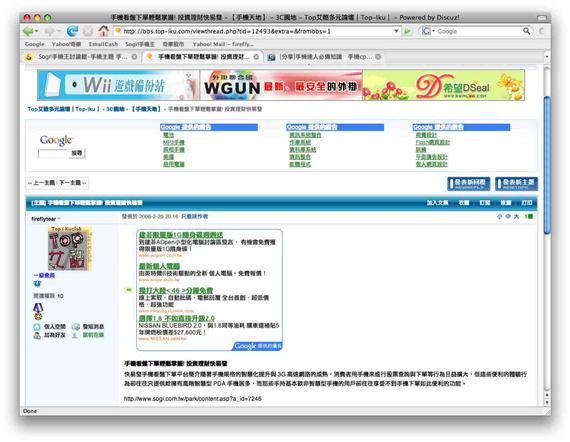The image size is (570, 442).
Task: Expand the fireflytear username dropdown
Action: click(x=59, y=219)
